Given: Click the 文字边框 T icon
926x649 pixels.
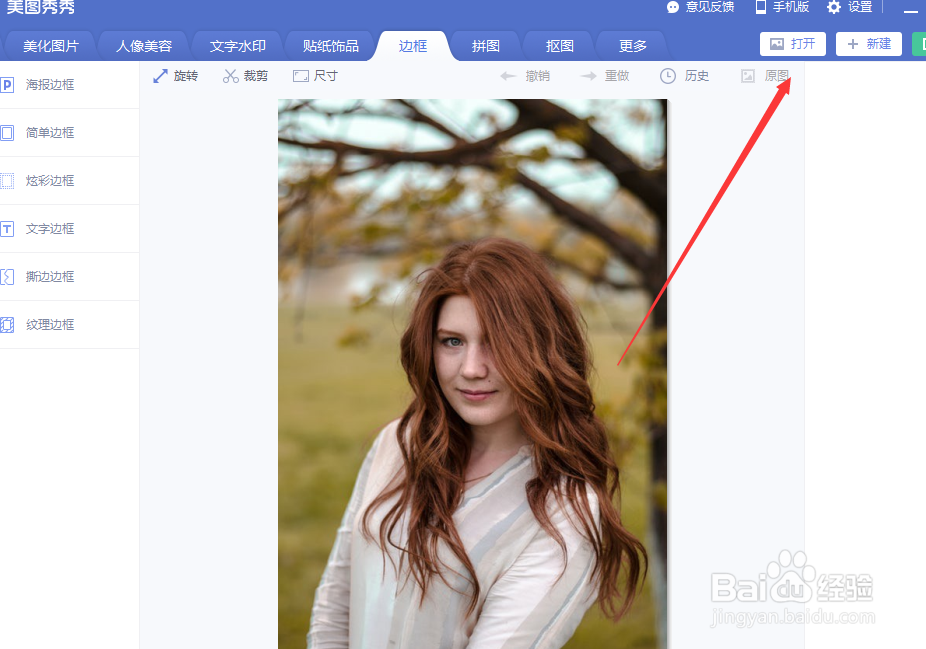Looking at the screenshot, I should 7,229.
